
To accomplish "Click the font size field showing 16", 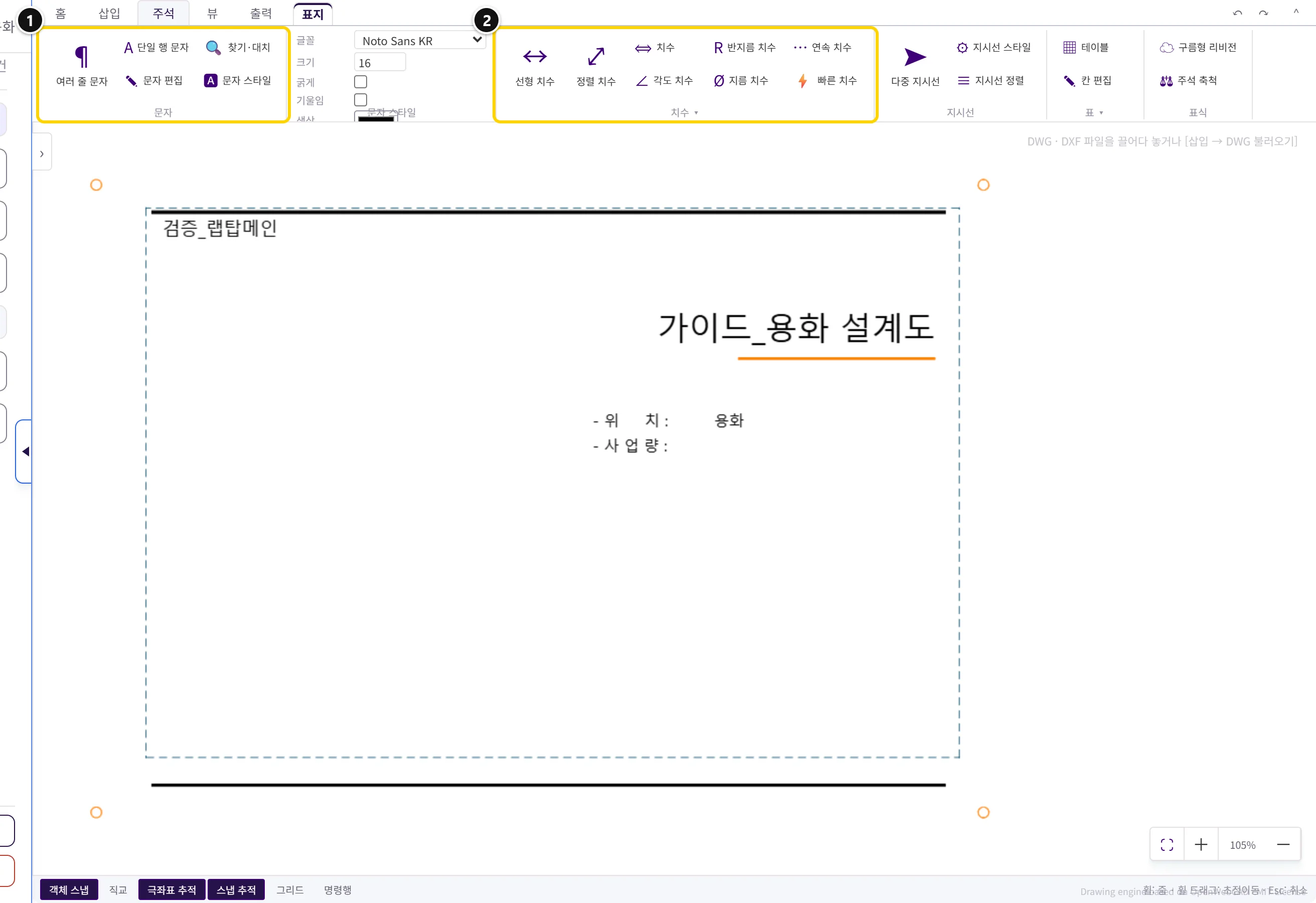I will point(380,62).
